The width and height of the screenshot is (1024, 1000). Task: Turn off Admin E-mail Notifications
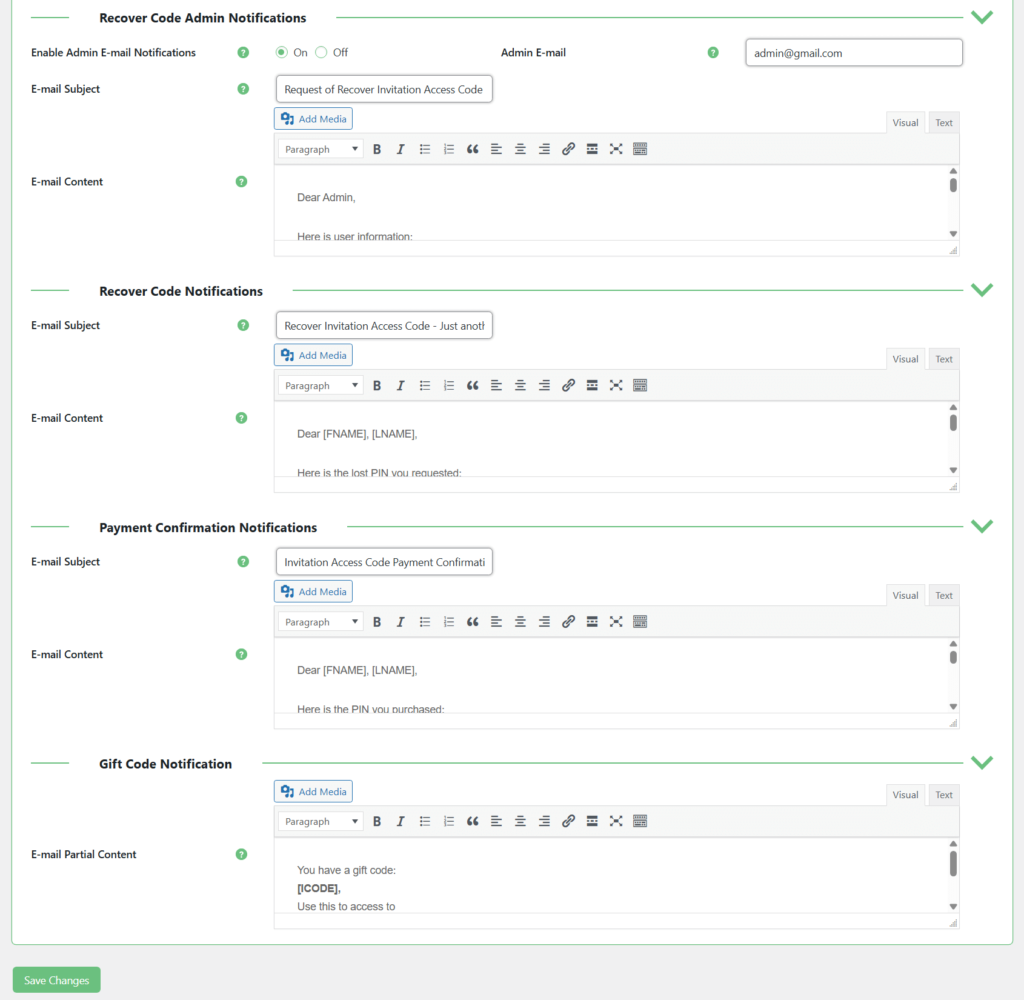point(322,52)
